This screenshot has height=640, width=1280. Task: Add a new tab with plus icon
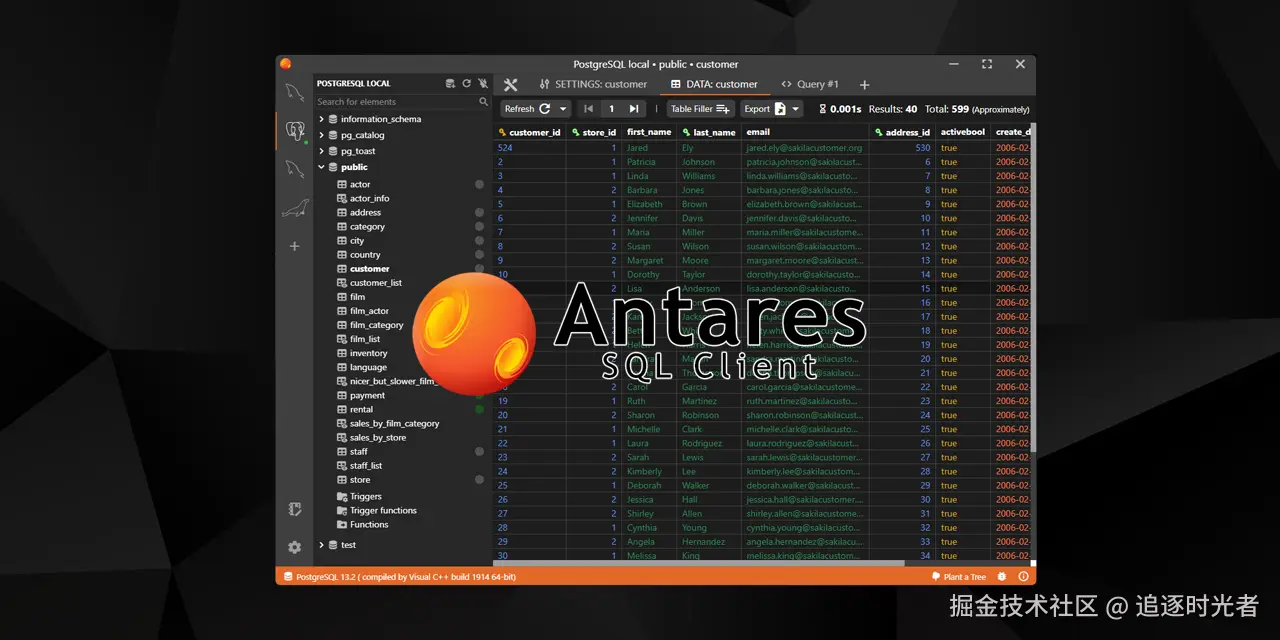coord(865,85)
